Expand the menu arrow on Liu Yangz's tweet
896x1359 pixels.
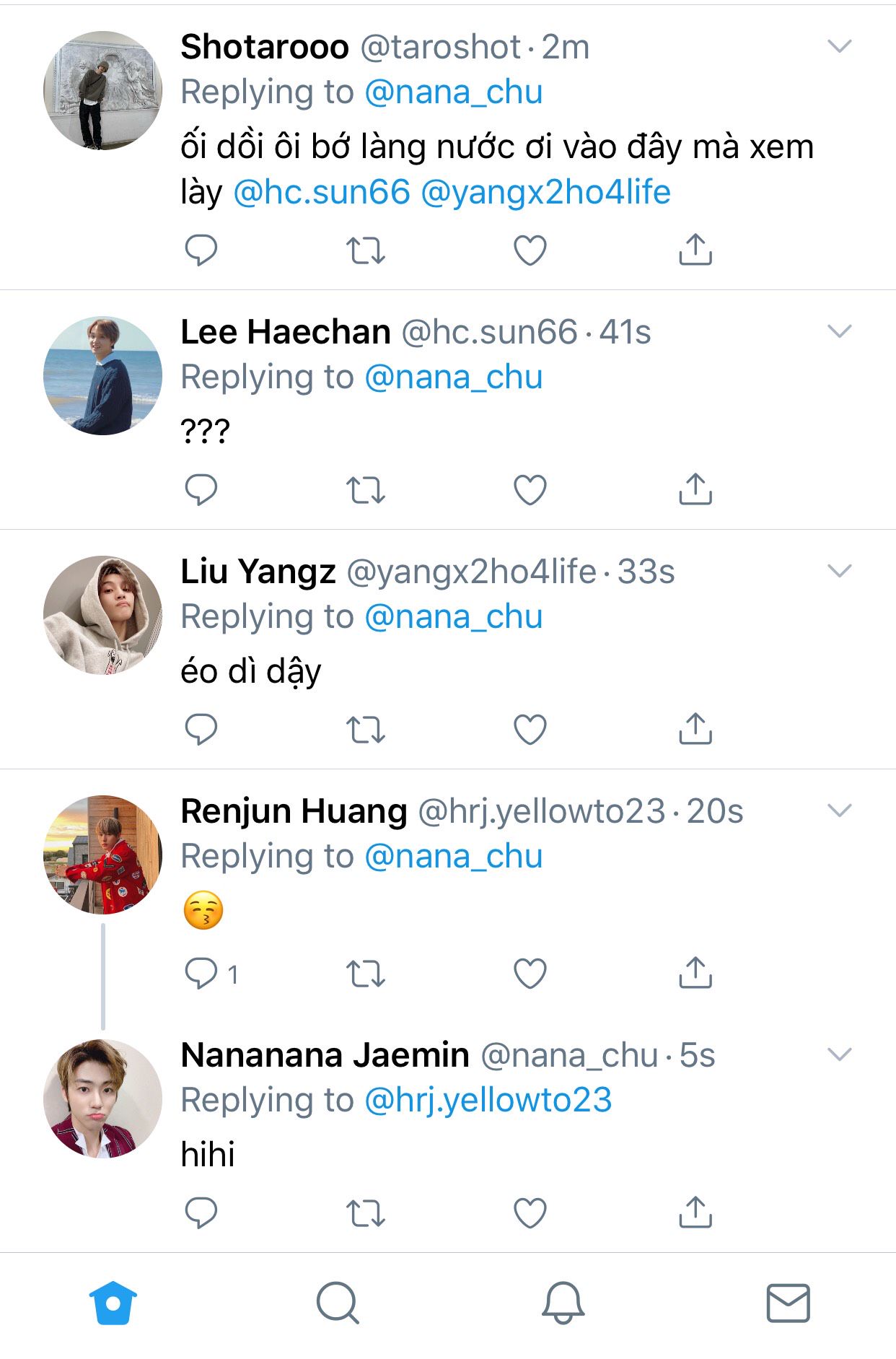pos(840,572)
